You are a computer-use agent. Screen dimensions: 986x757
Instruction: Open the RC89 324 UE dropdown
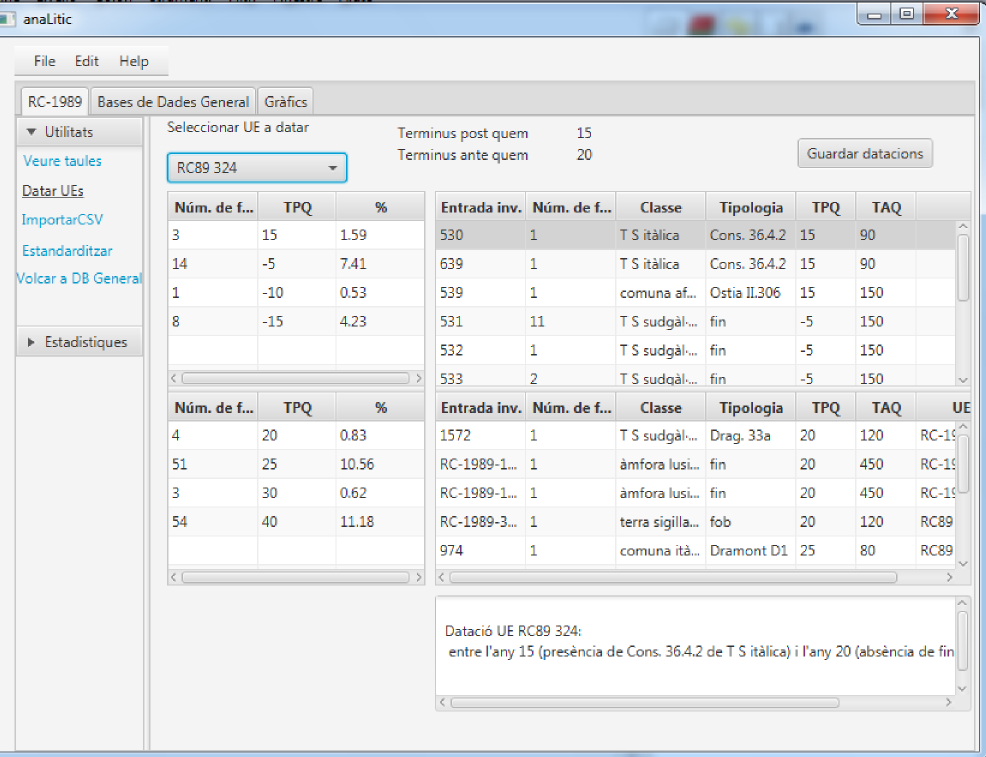point(256,168)
